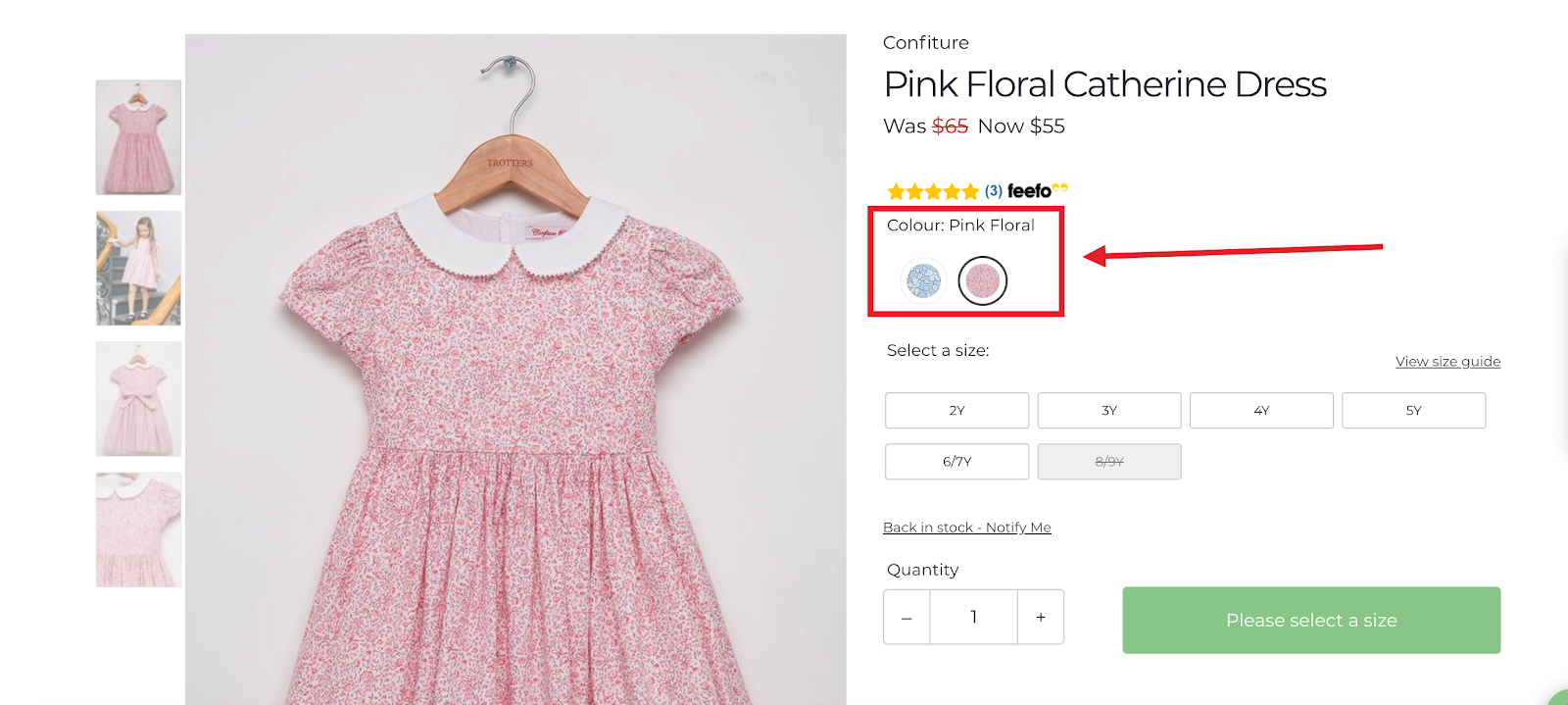View thumbnail of girl on stairs
Image resolution: width=1568 pixels, height=705 pixels.
[138, 268]
